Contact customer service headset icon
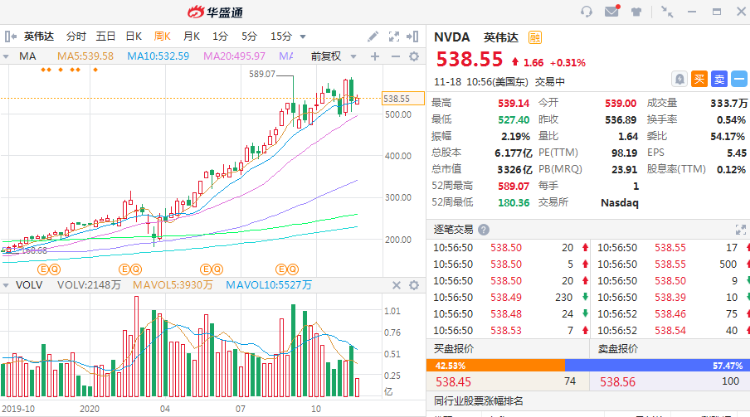 coord(586,11)
